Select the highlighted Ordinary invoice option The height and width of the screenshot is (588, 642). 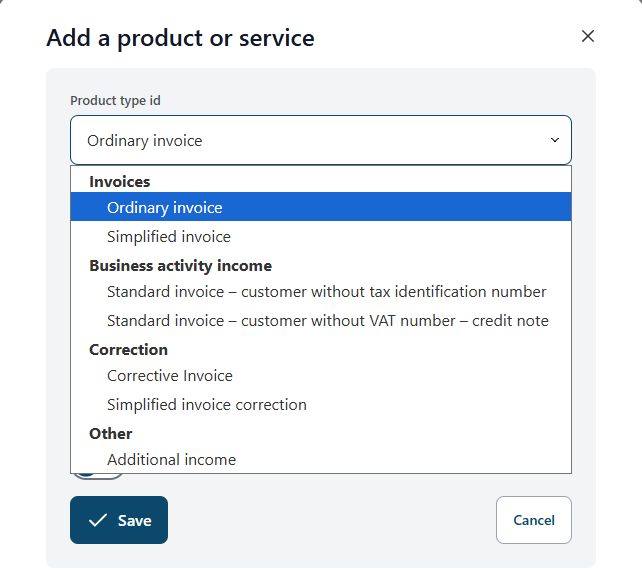(x=165, y=208)
